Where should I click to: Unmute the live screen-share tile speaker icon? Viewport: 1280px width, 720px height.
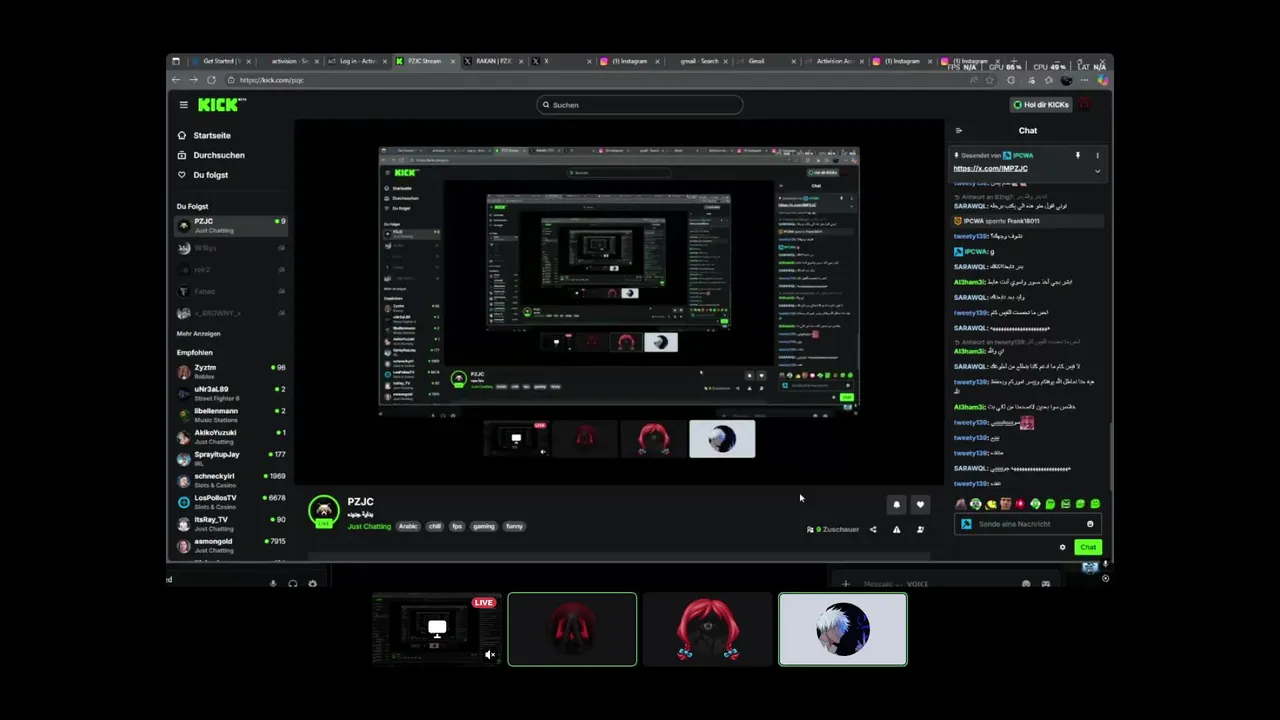point(490,655)
